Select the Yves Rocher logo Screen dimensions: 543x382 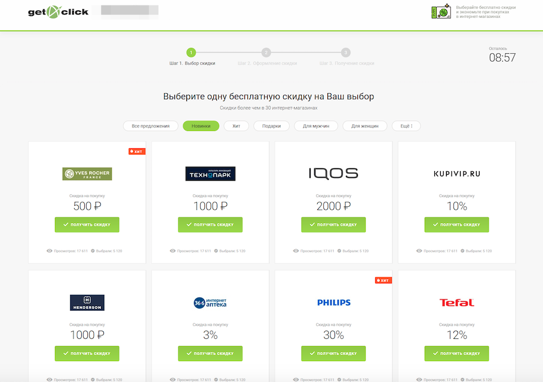click(87, 174)
